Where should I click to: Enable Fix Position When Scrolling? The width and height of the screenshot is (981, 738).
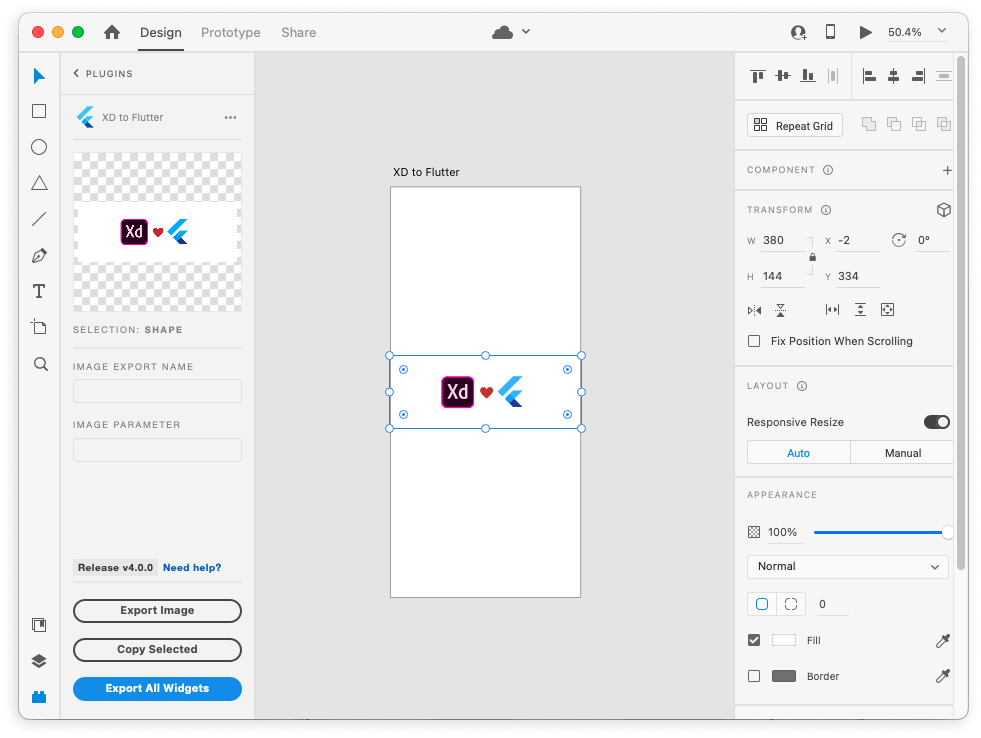pos(754,341)
